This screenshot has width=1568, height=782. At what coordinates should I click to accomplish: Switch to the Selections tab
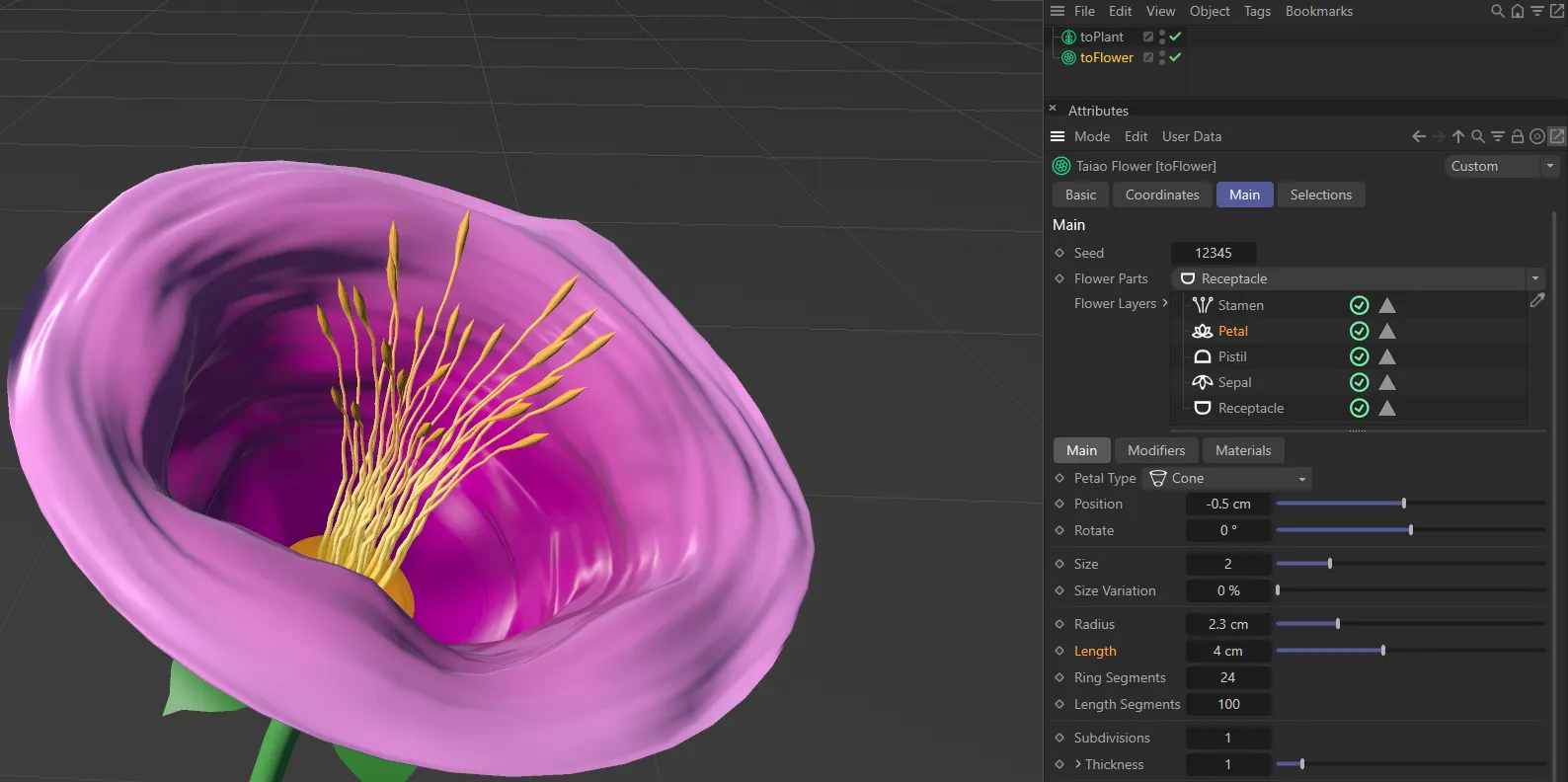point(1321,195)
